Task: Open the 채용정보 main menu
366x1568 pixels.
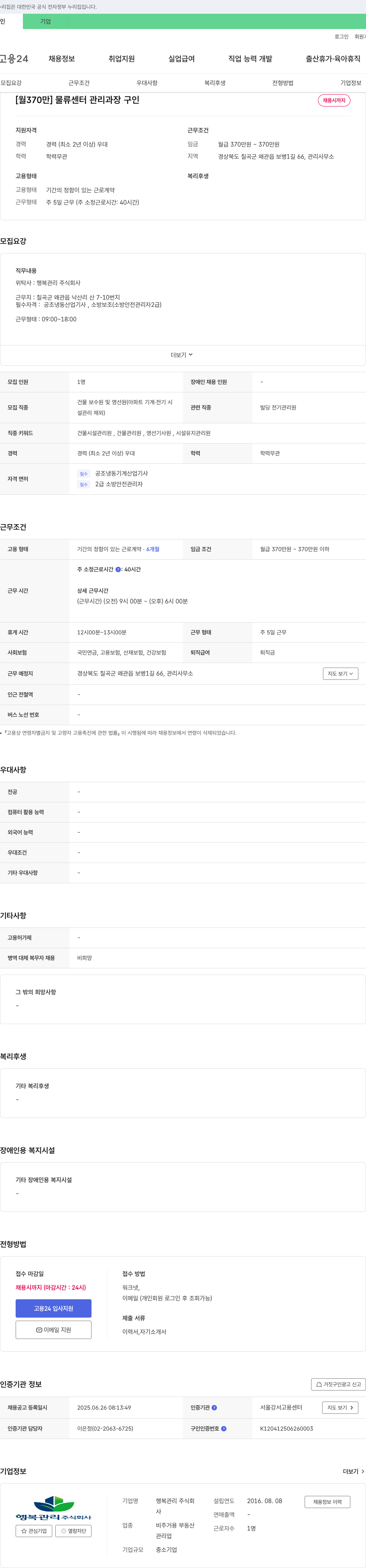Action: point(61,58)
